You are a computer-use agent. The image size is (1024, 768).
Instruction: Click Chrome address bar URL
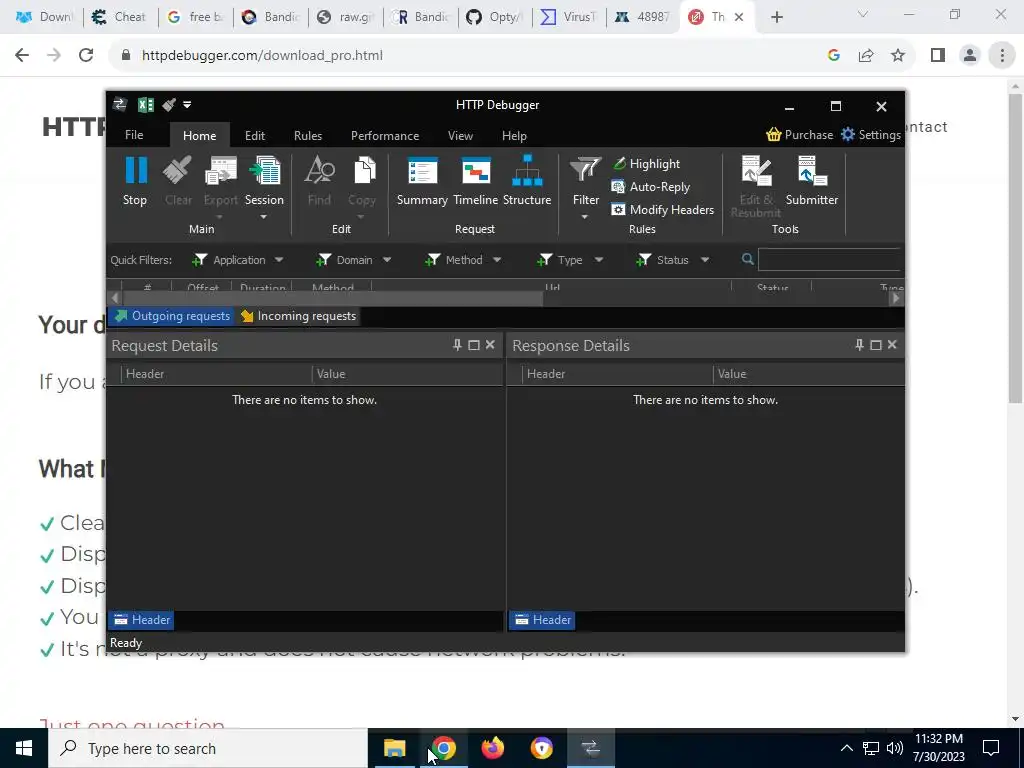pos(263,56)
